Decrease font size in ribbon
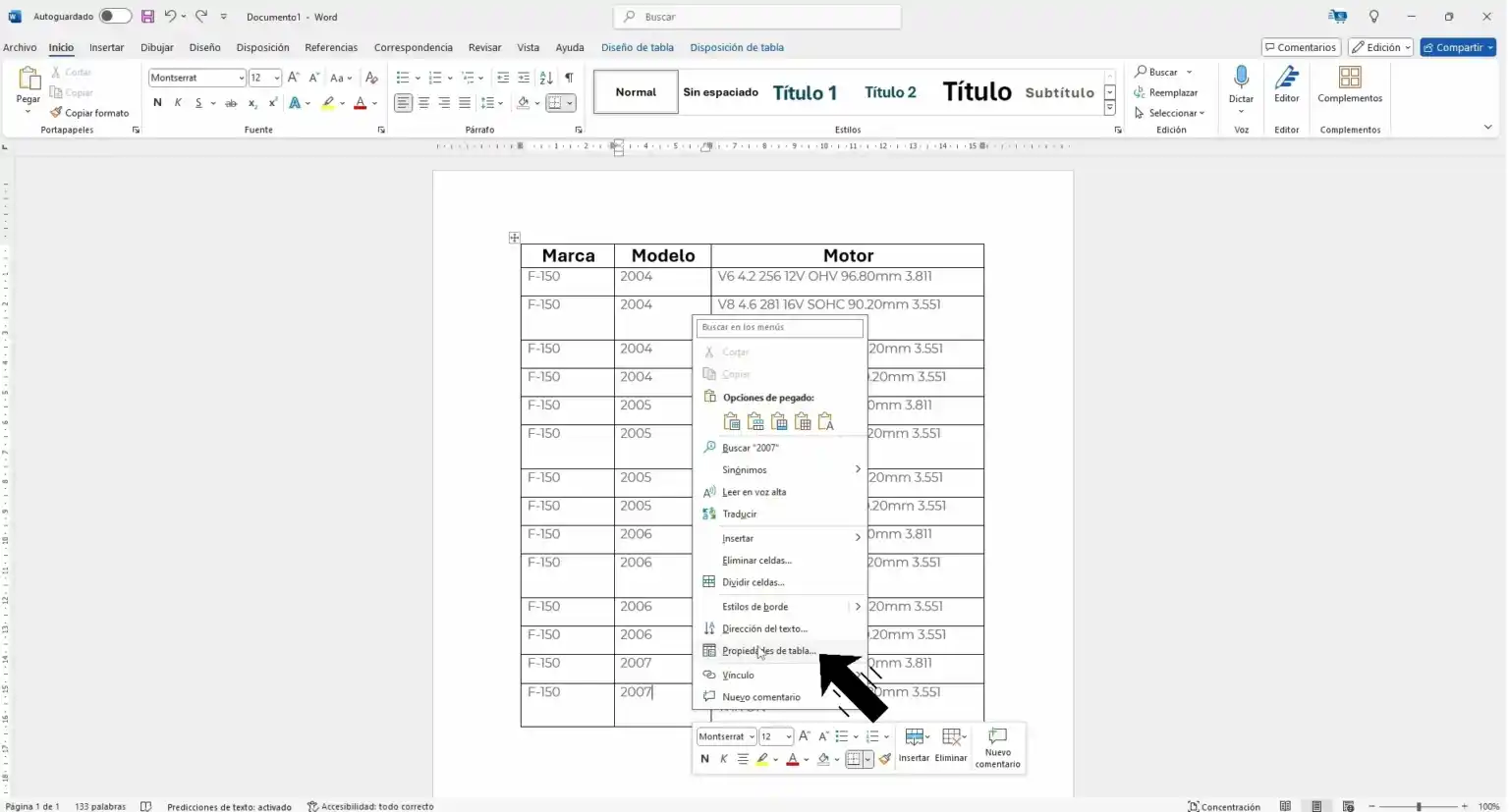The image size is (1509, 812). 313,78
